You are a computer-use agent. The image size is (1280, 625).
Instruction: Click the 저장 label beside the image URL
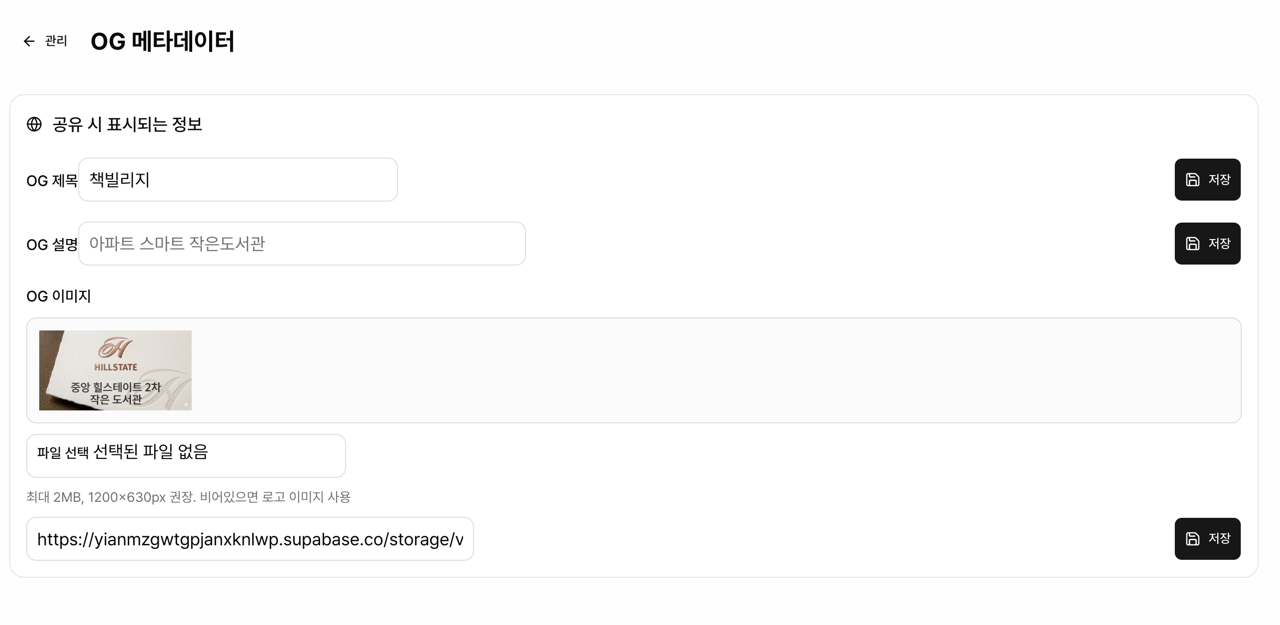(x=1219, y=539)
